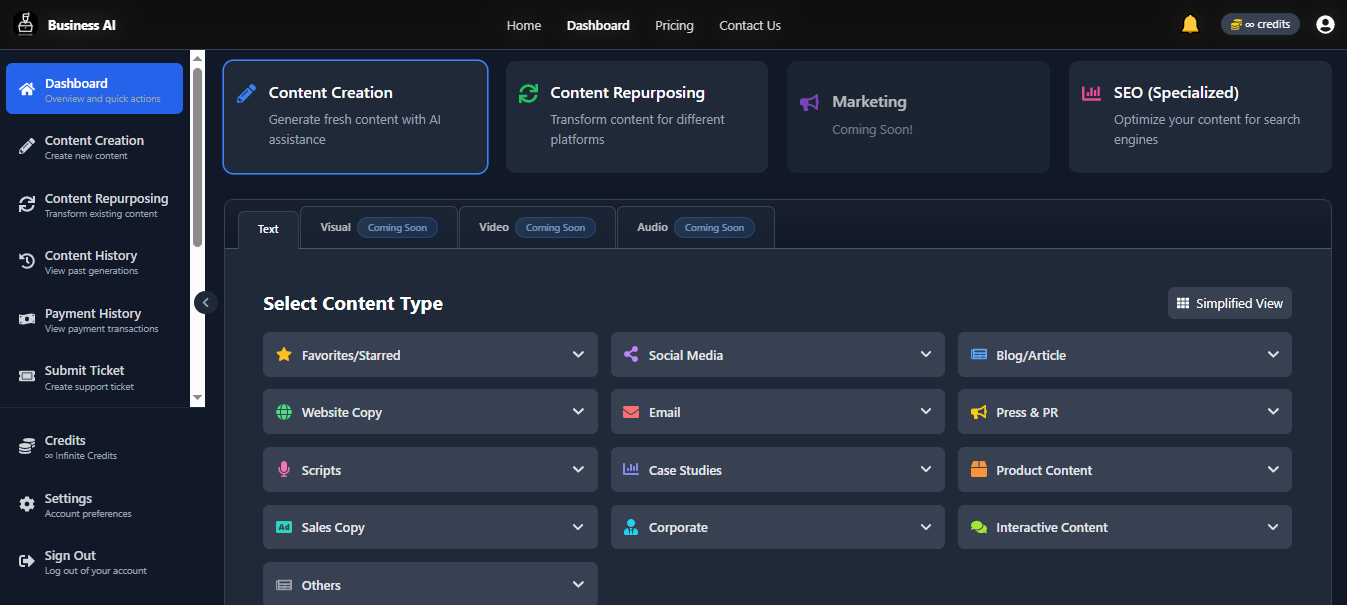1347x605 pixels.
Task: Expand the Case Studies chevron
Action: 925,469
